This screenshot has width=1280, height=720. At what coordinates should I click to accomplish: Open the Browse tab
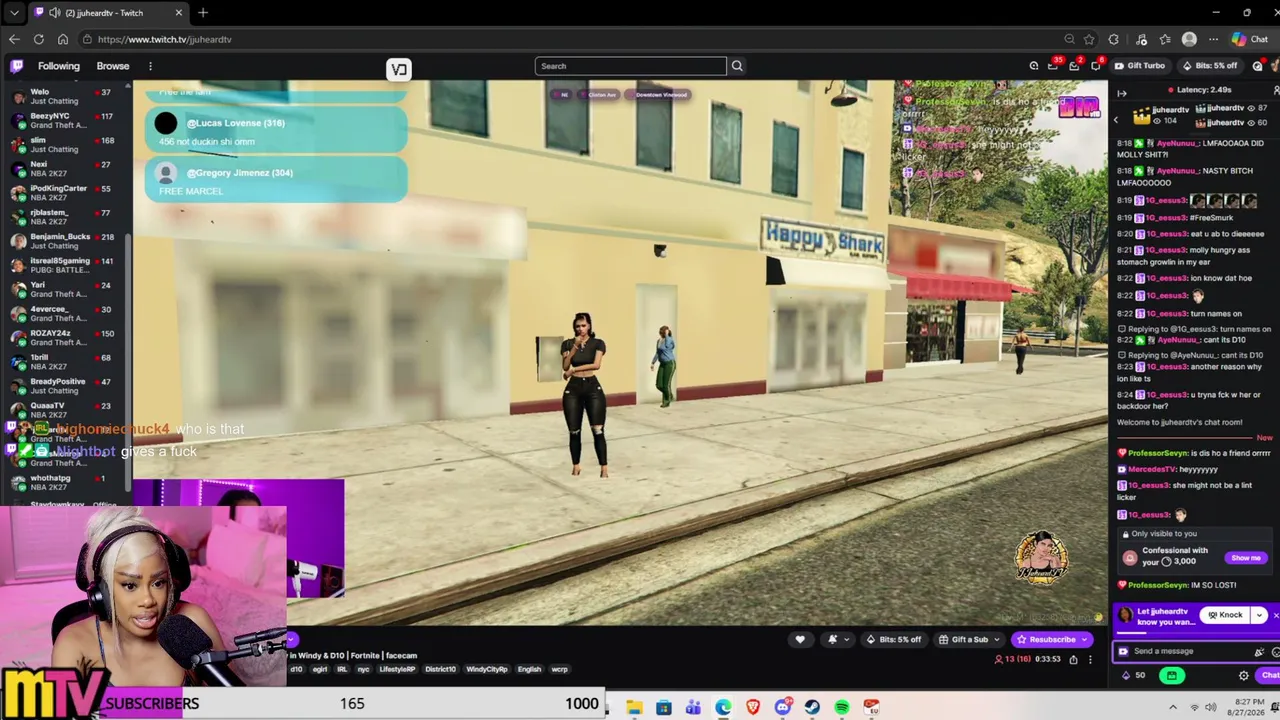[113, 66]
